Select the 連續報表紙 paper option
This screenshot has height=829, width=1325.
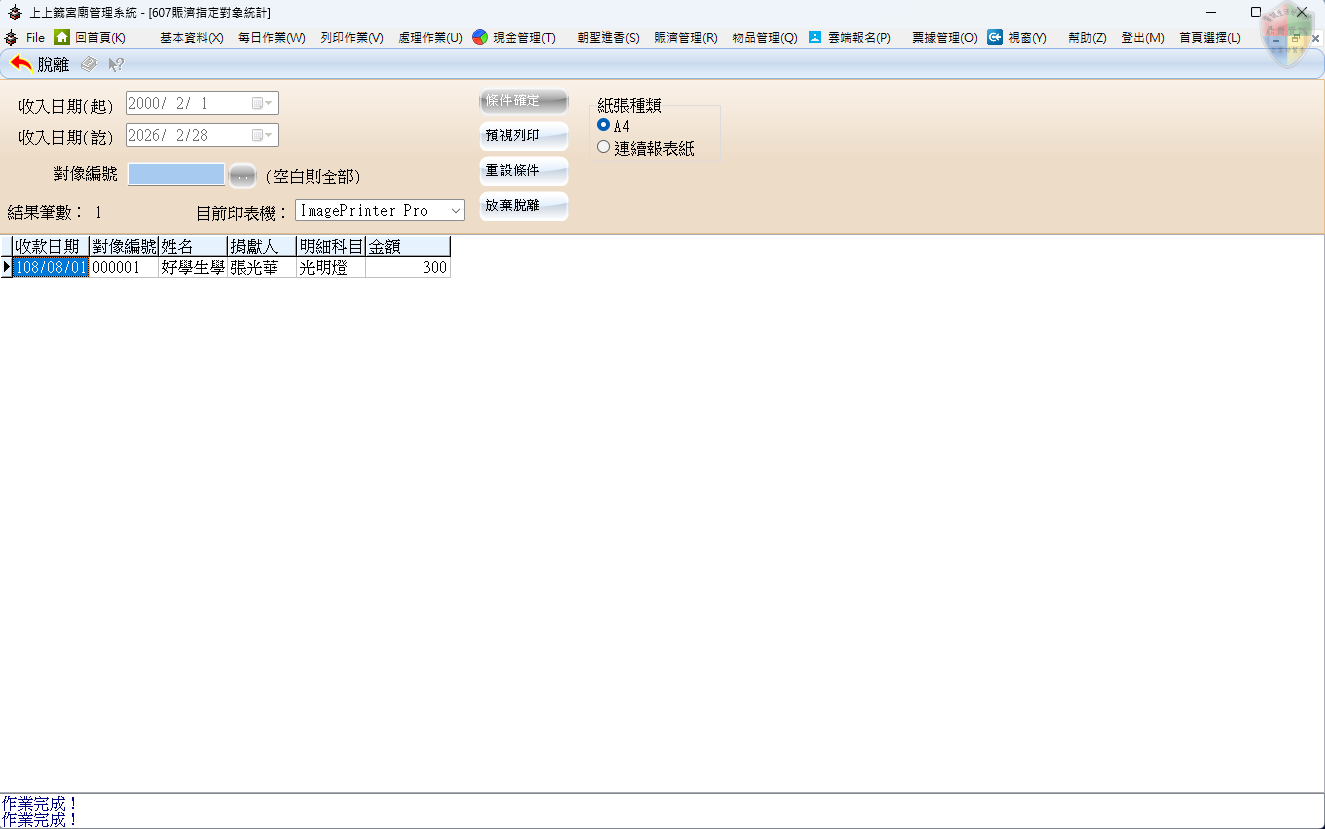(603, 148)
